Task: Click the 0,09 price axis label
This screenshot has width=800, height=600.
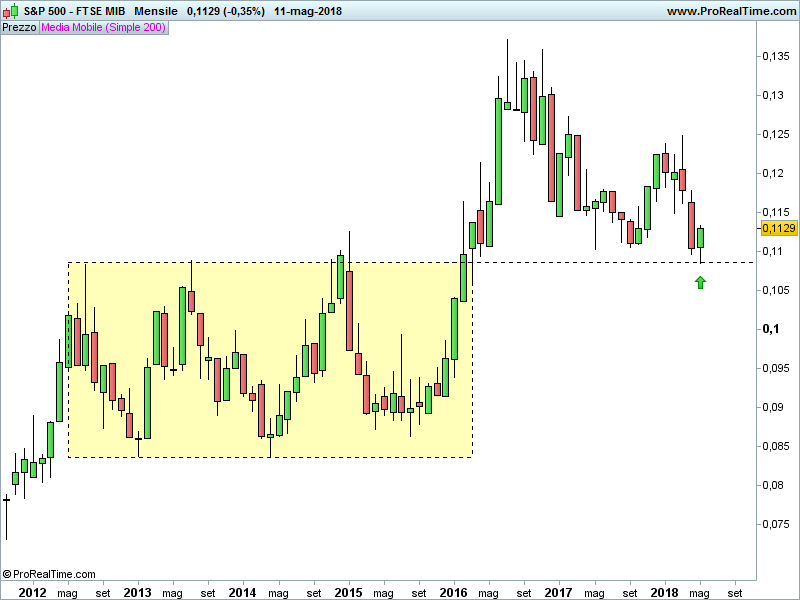Action: coord(772,407)
